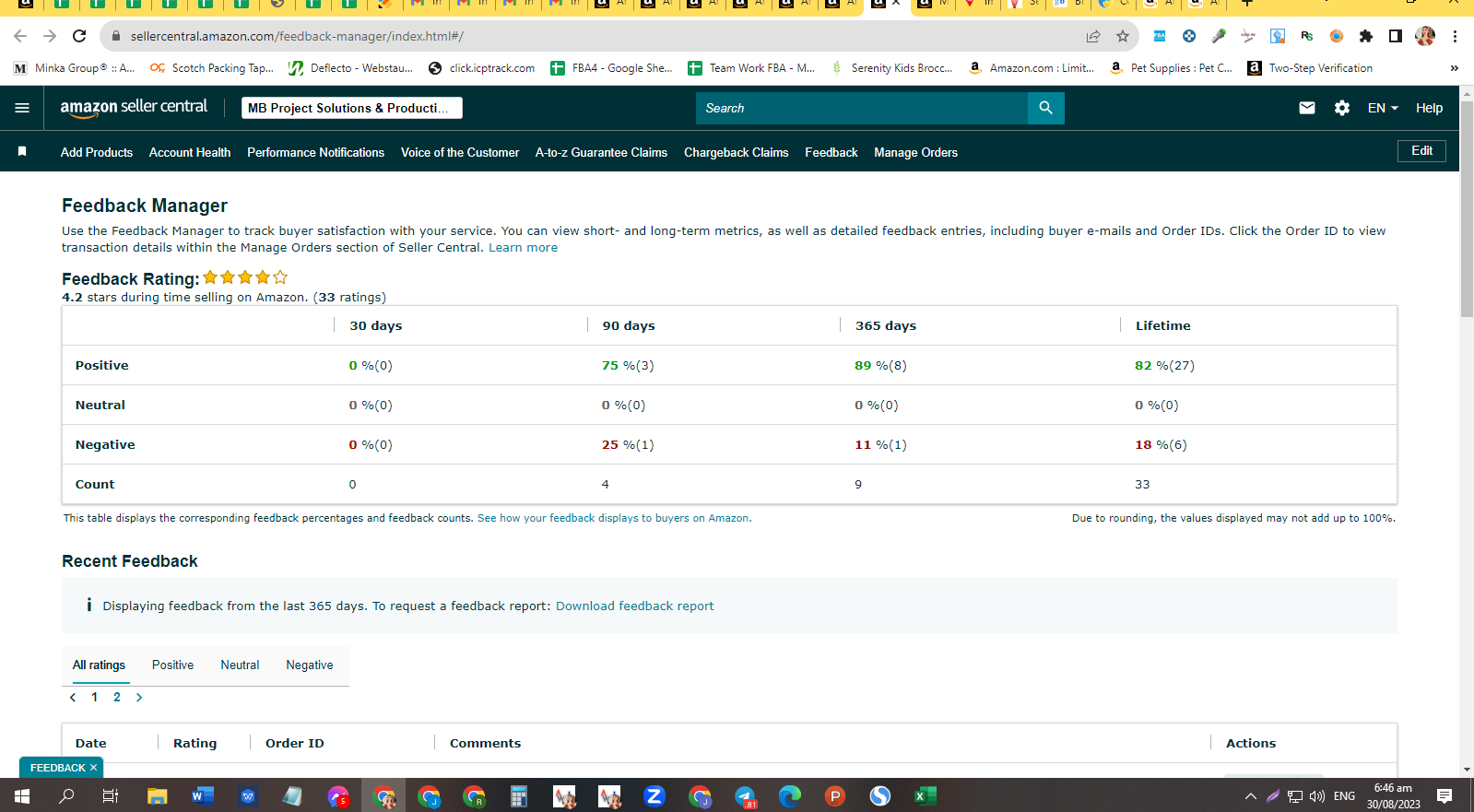
Task: Open Microsoft Edge from the taskbar
Action: [790, 796]
